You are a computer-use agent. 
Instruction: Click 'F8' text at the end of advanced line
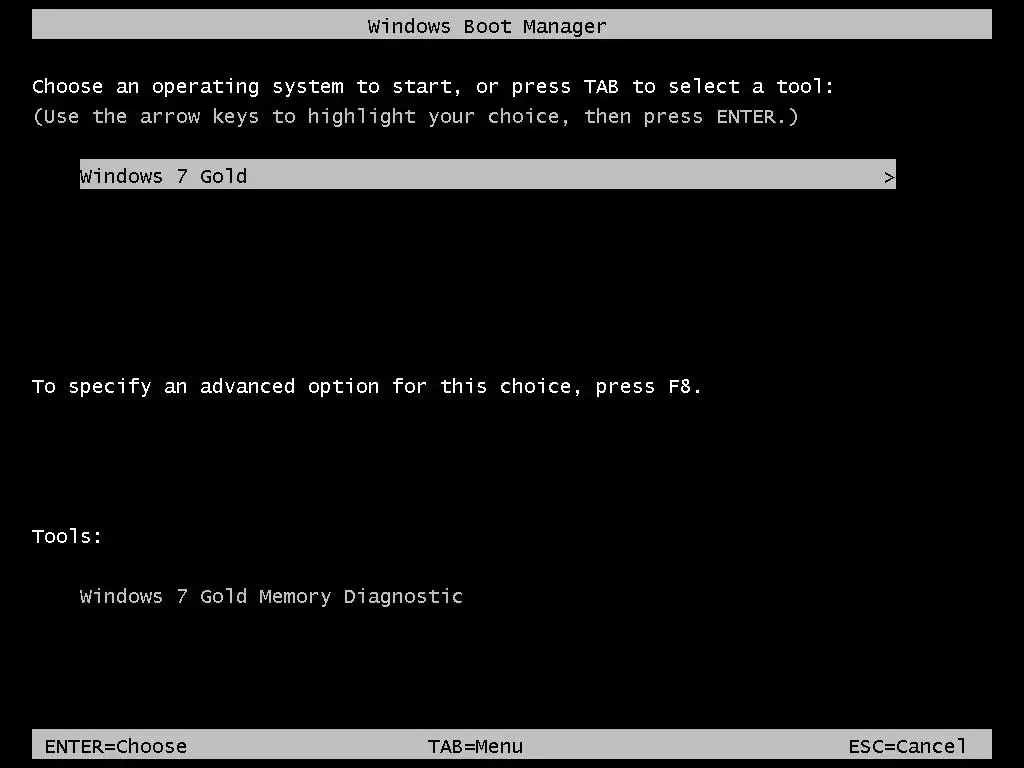(680, 387)
